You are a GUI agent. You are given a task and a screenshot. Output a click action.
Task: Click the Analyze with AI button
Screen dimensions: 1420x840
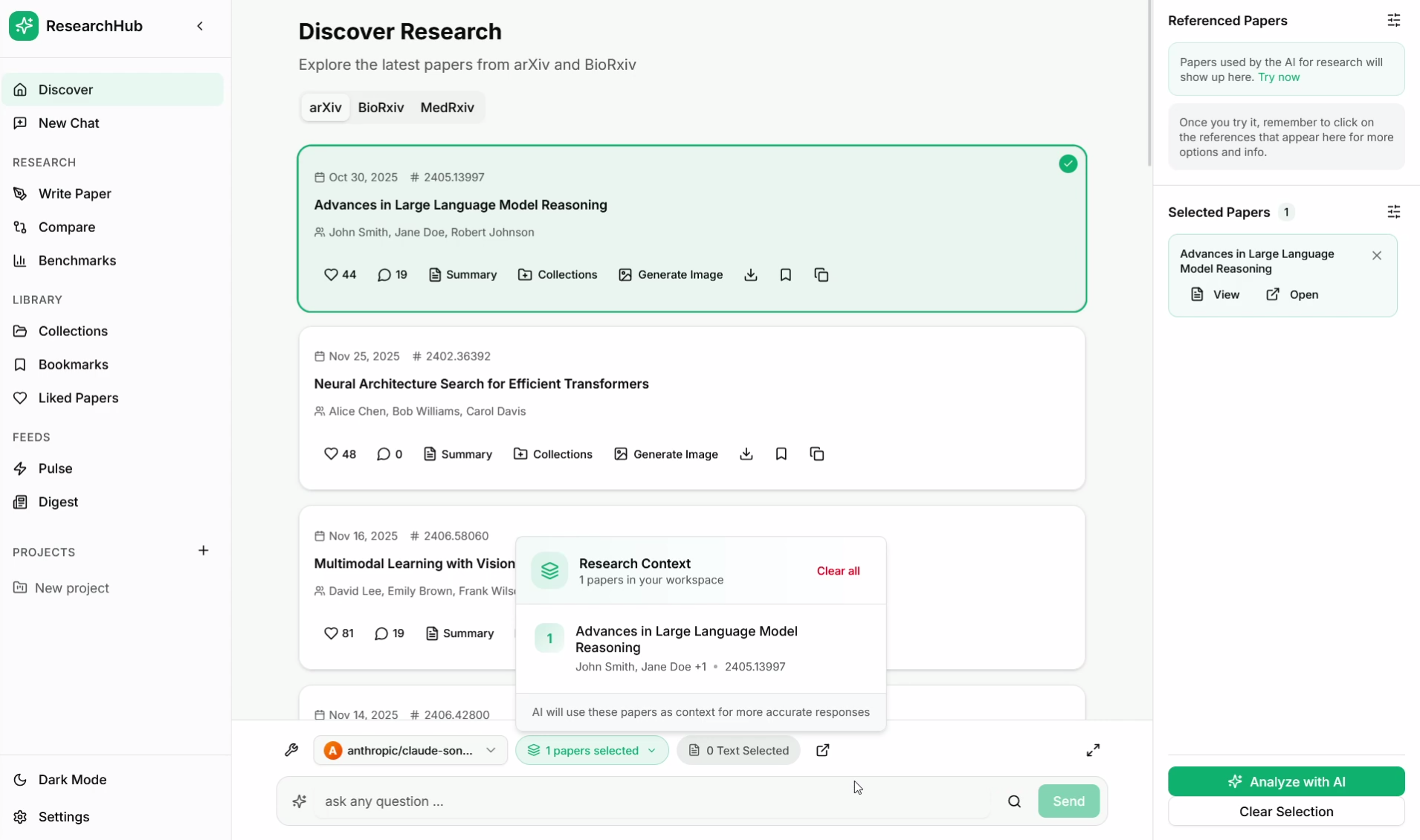click(1285, 781)
